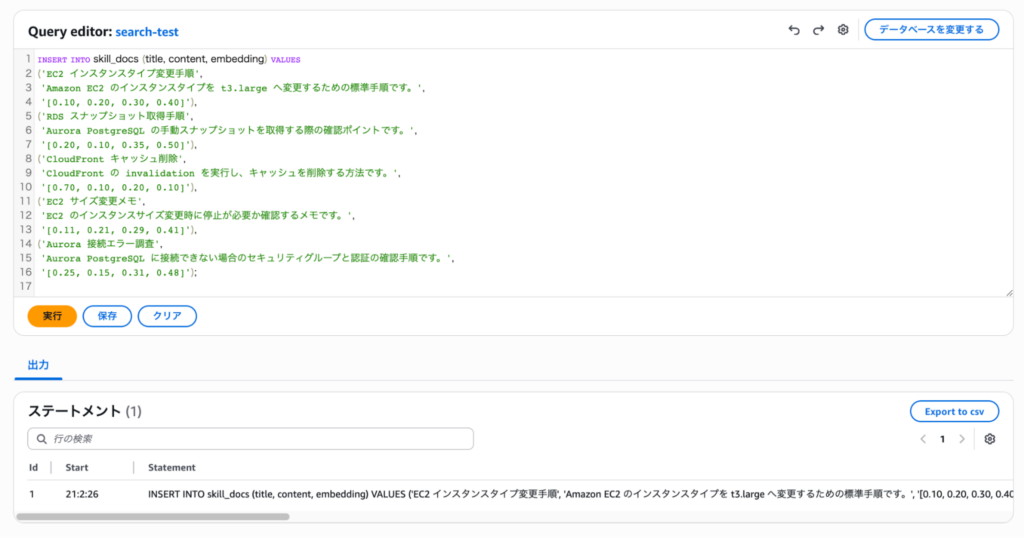
Task: Click the Start column header
Action: point(77,467)
